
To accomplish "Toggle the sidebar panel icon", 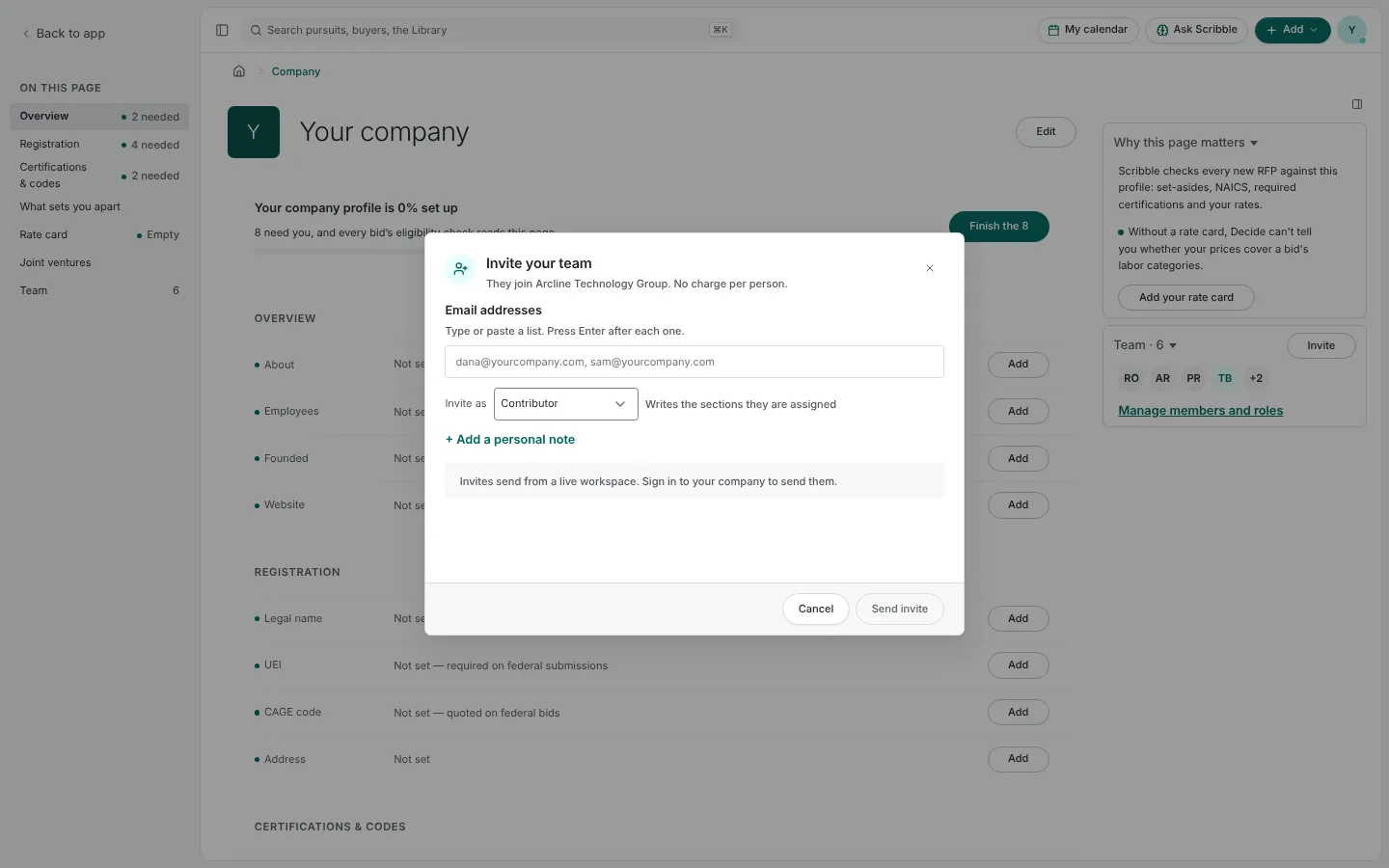I will [222, 30].
